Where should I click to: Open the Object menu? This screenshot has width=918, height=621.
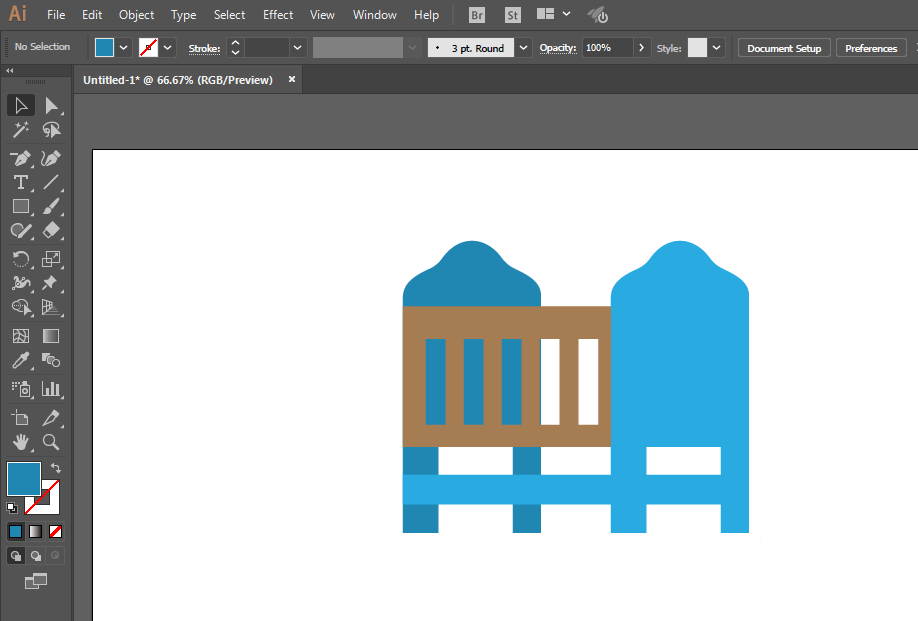136,15
